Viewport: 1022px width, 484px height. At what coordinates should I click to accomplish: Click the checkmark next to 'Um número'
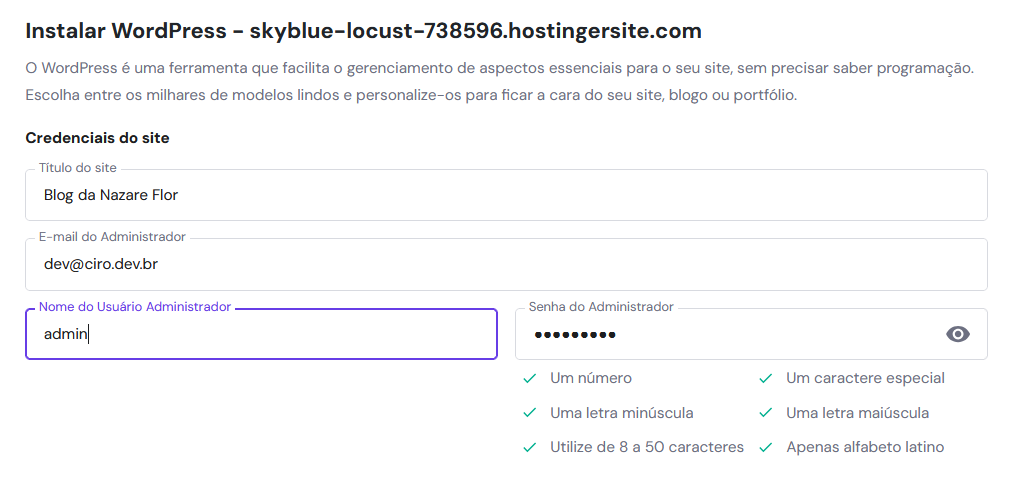(x=530, y=378)
